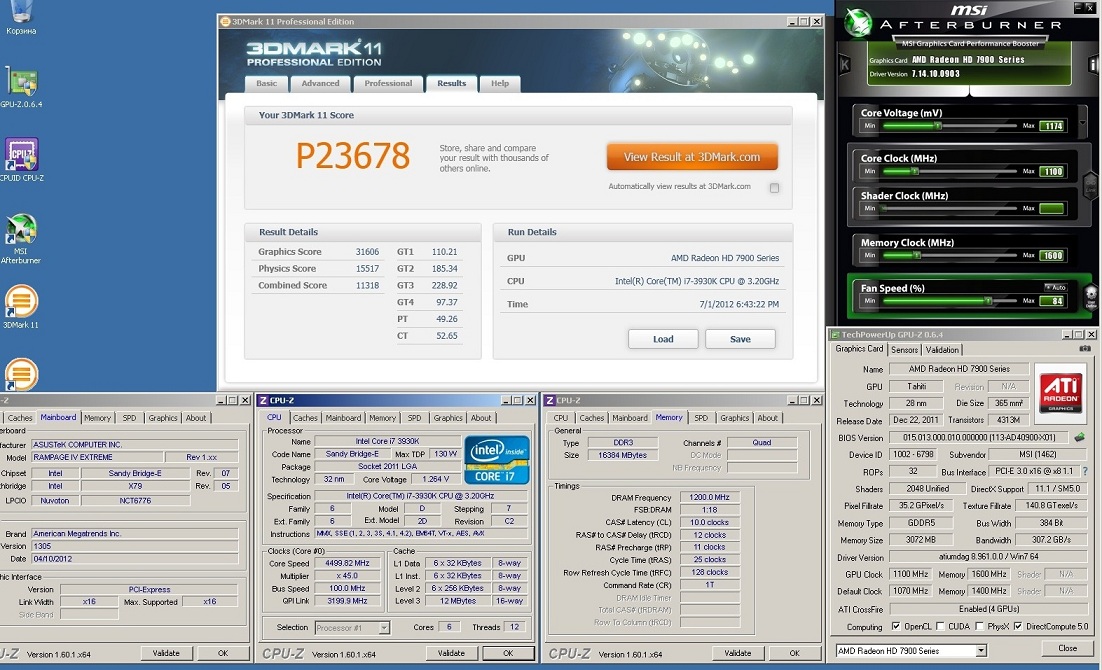Click the Save button in Run Details
This screenshot has height=670, width=1102.
pyautogui.click(x=740, y=339)
